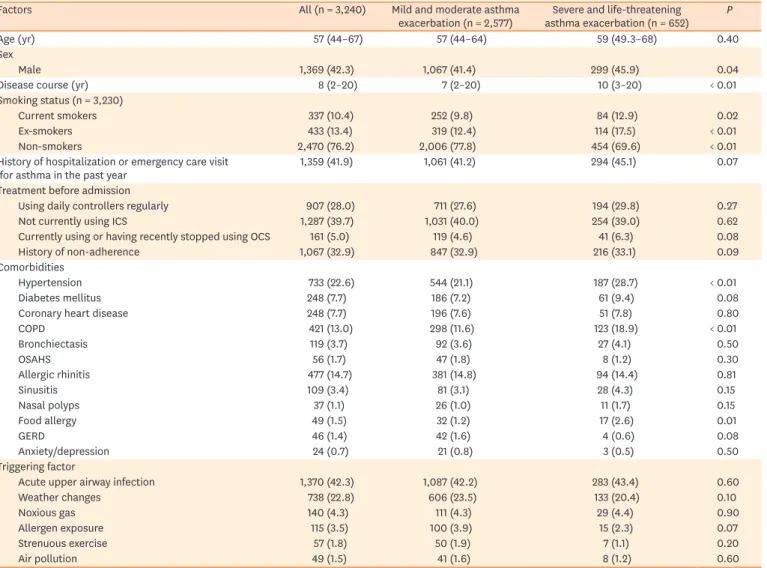The image size is (767, 568).
Task: Click the 'Strenuous exercise' row label
Action: click(x=63, y=544)
